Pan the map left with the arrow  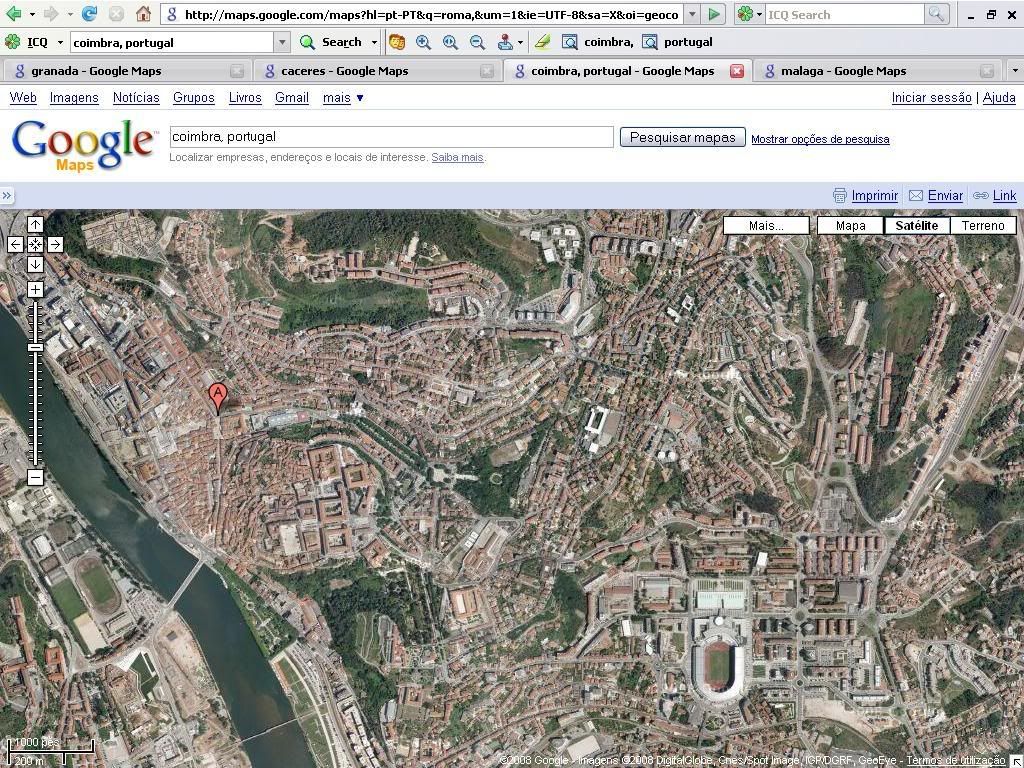tap(15, 244)
